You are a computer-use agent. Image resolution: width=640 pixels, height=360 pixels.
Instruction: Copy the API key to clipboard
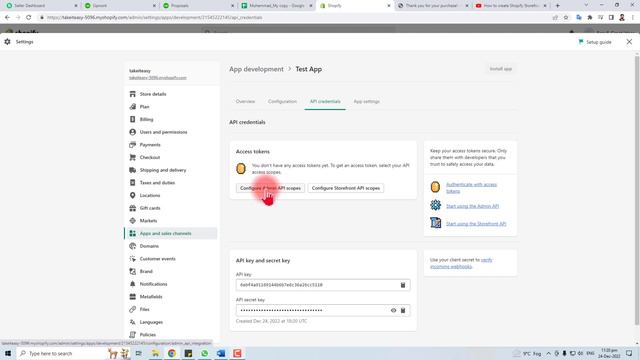tap(402, 285)
